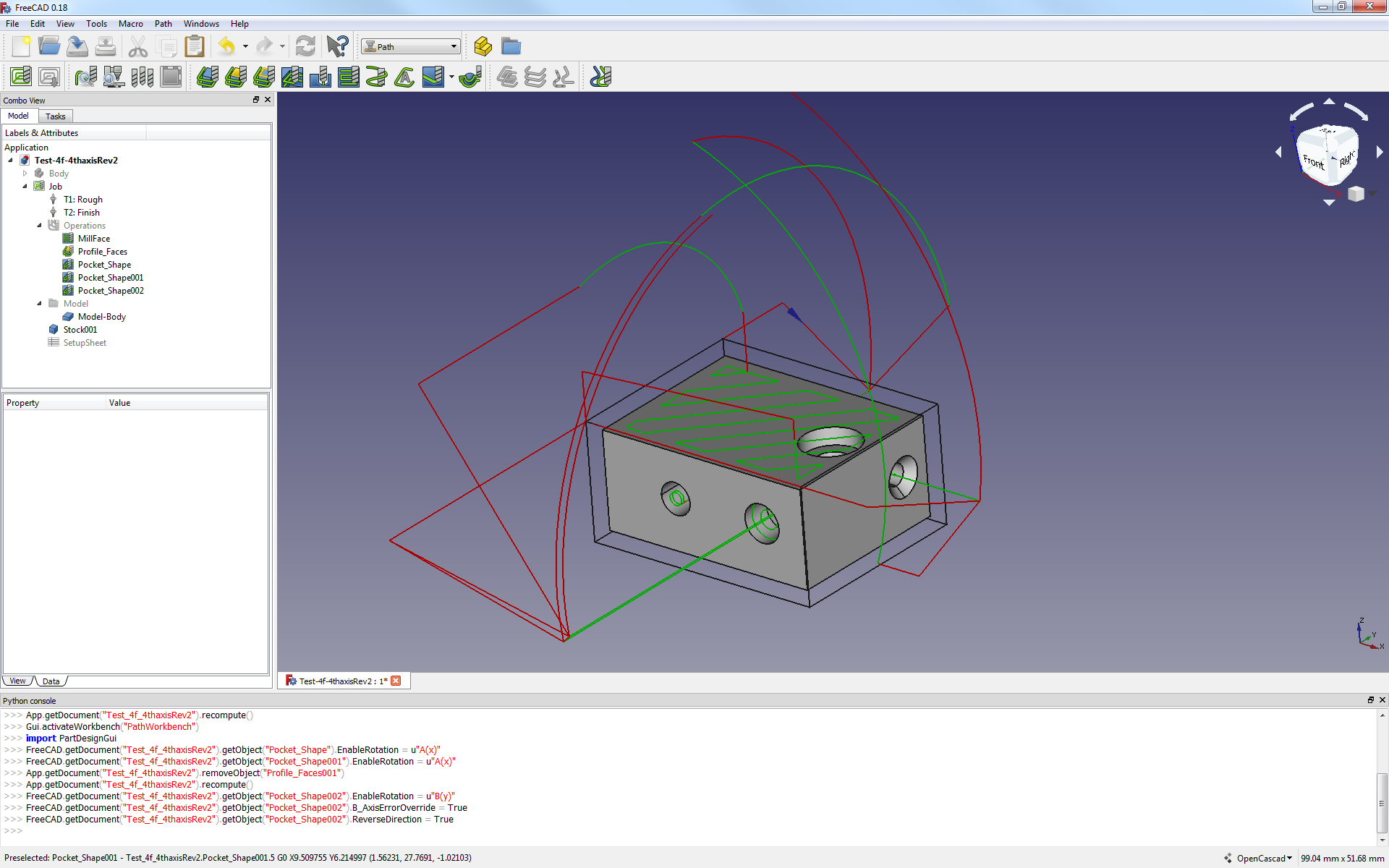The width and height of the screenshot is (1389, 868).
Task: Select Model-Body in the tree
Action: click(102, 317)
